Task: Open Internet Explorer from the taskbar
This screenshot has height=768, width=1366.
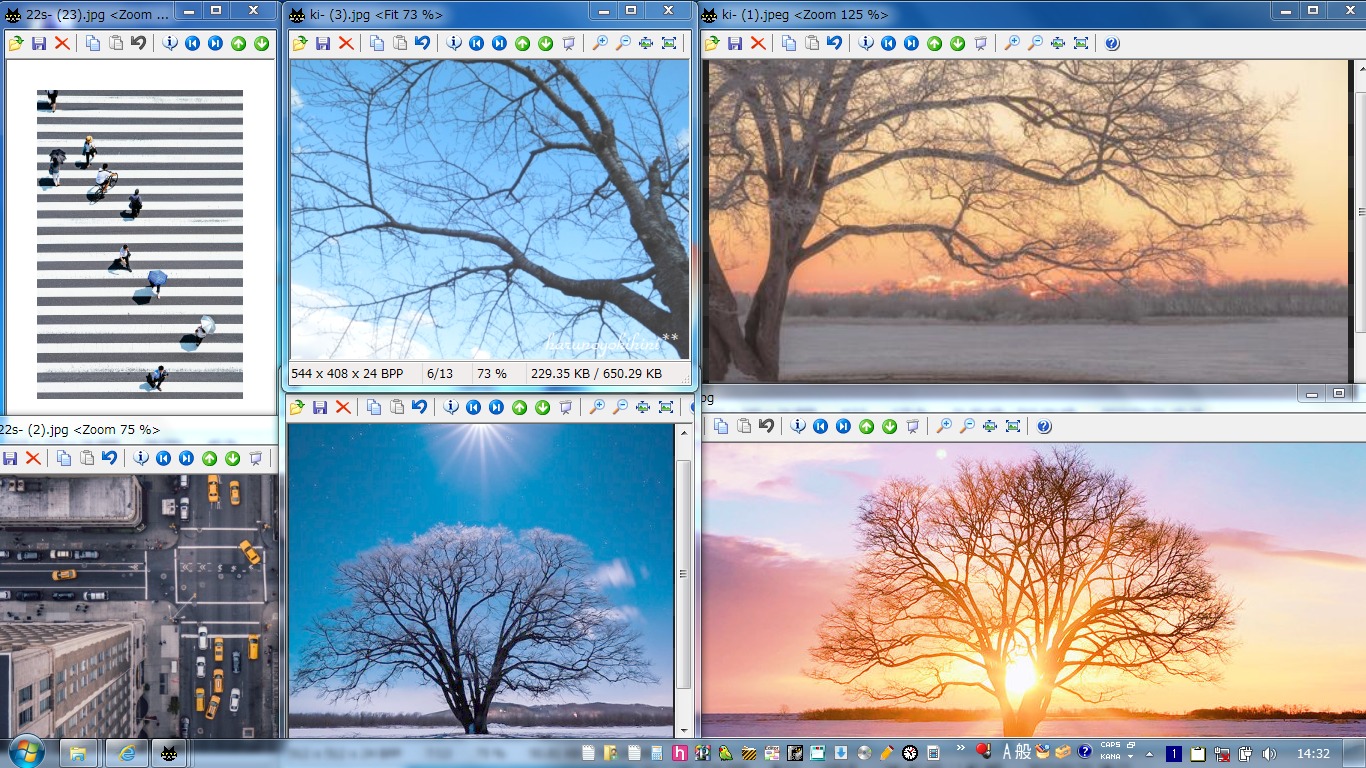Action: (126, 753)
